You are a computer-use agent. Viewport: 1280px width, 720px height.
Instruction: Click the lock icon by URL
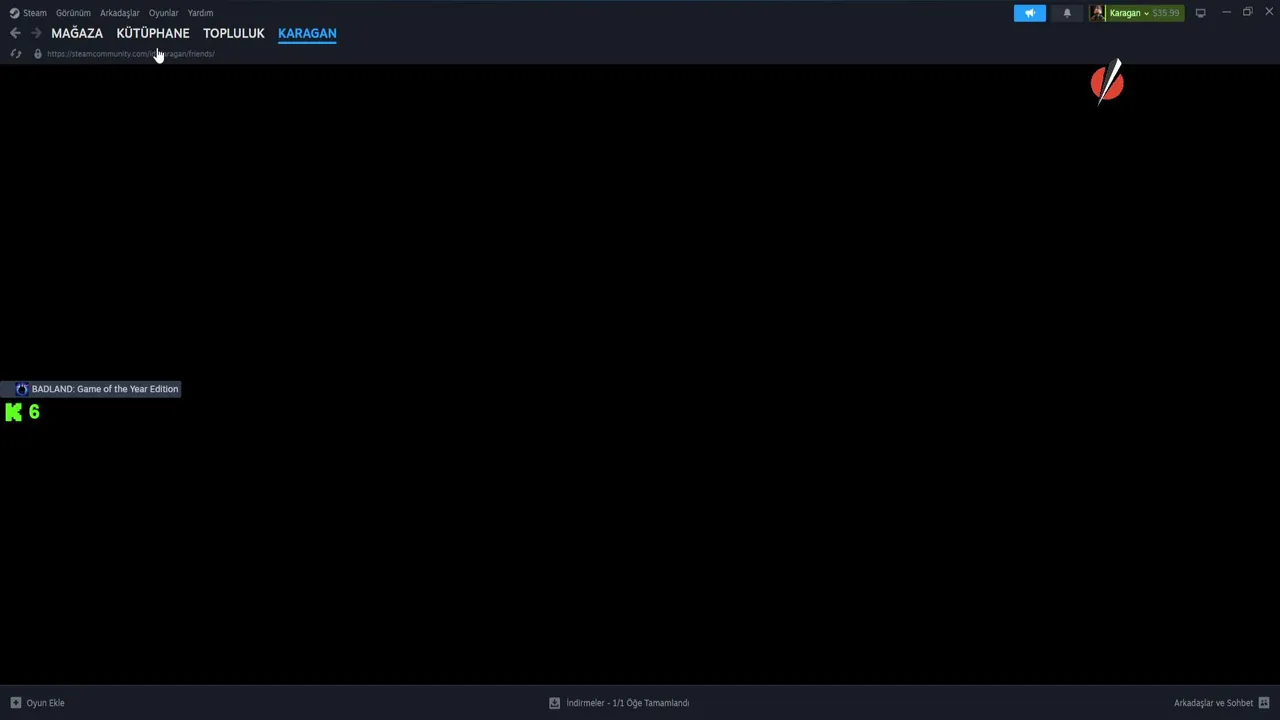tap(38, 54)
